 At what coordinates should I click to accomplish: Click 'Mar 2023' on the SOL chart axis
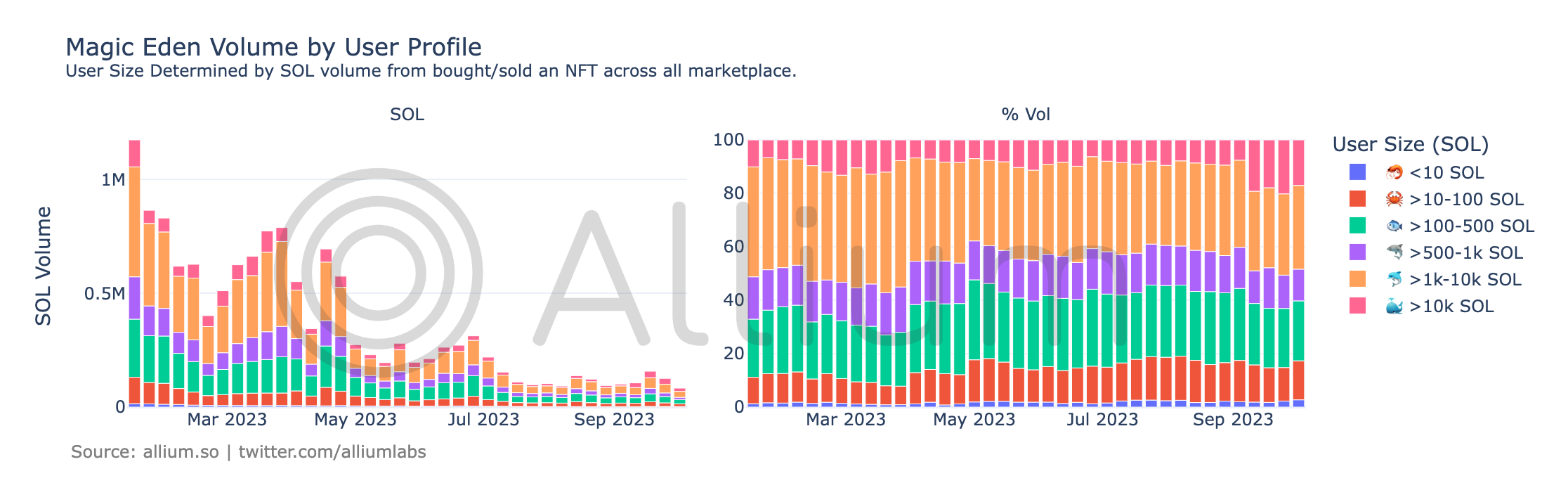tap(227, 420)
